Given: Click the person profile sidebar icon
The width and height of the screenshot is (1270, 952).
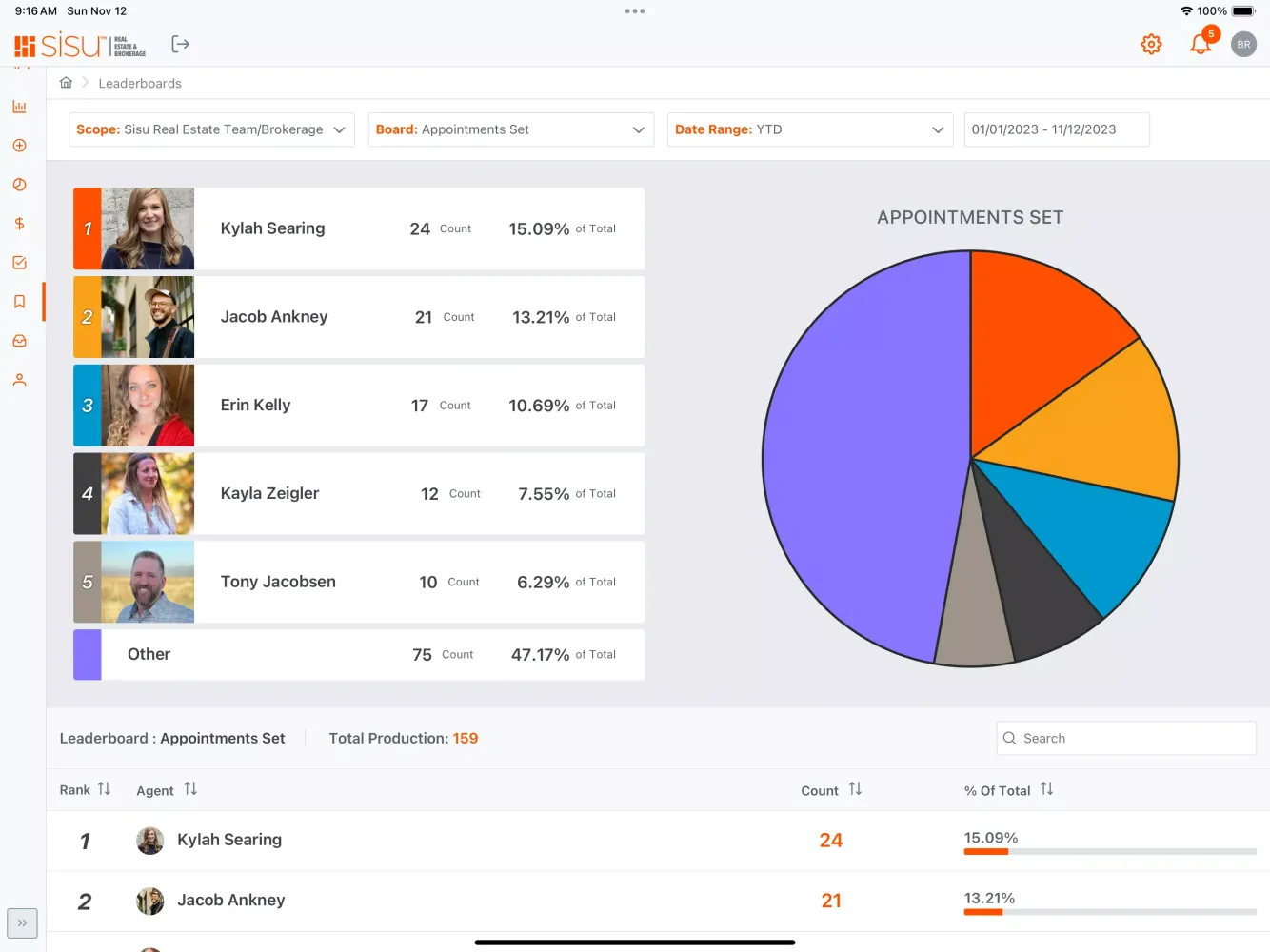Looking at the screenshot, I should pos(19,380).
